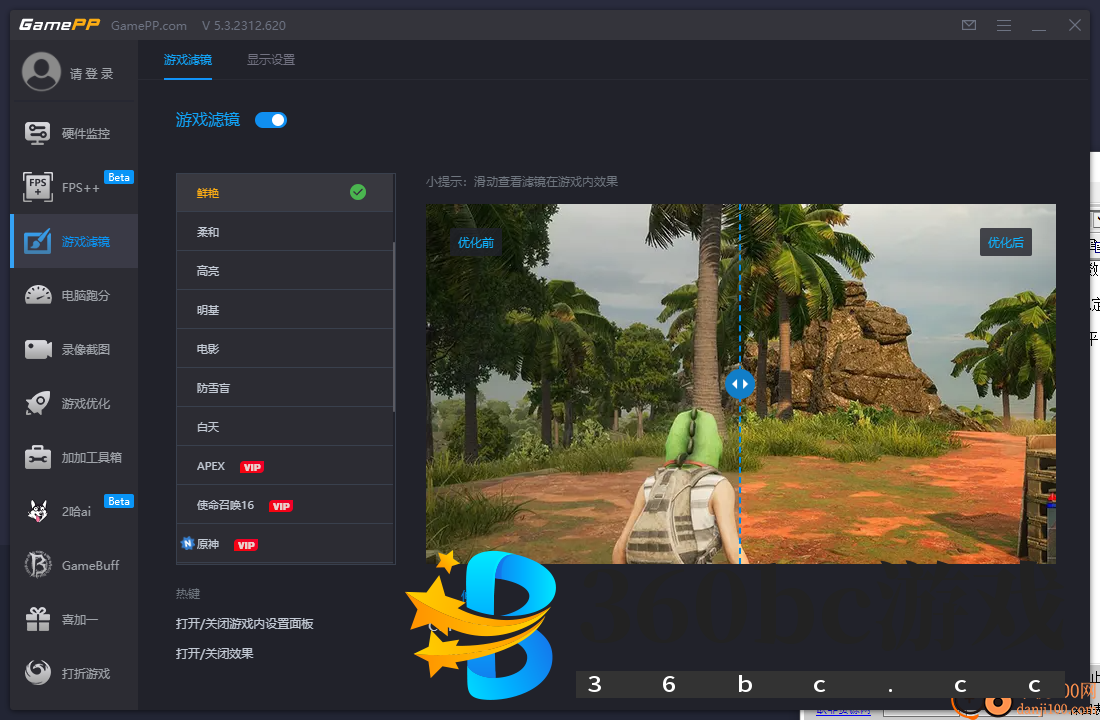Select the 游戏滤镜 tab
Viewport: 1100px width, 720px height.
tap(187, 59)
